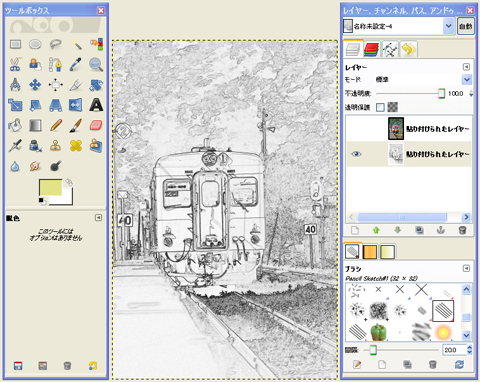The image size is (480, 382).
Task: Select the Color Picker eyedropper tool
Action: tap(76, 65)
